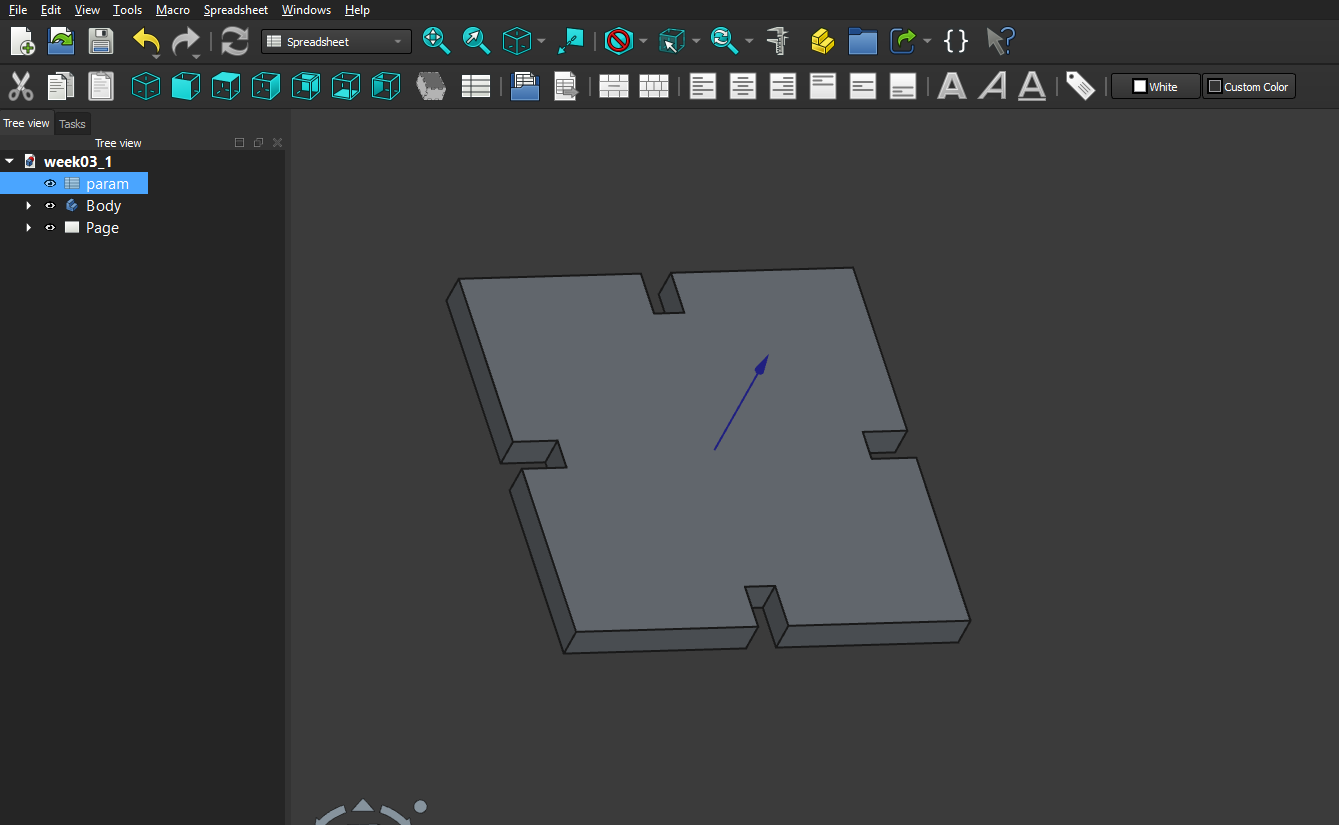This screenshot has width=1339, height=825.
Task: Set top view with the top-face cube icon
Action: click(x=226, y=86)
